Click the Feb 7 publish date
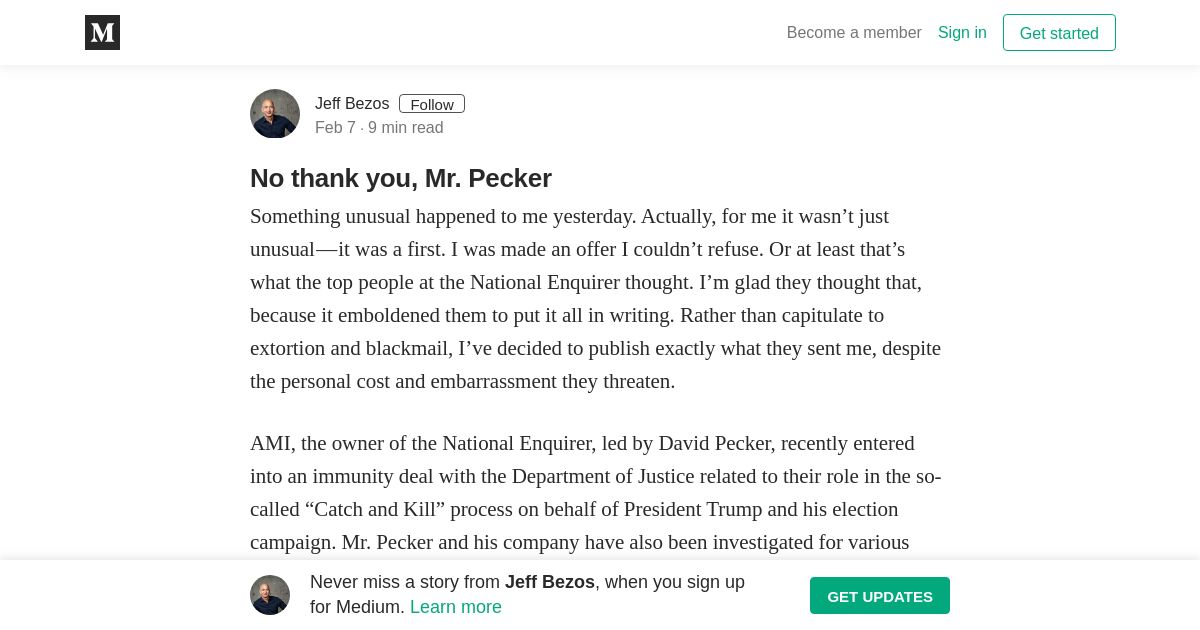This screenshot has height=630, width=1200. coord(335,128)
